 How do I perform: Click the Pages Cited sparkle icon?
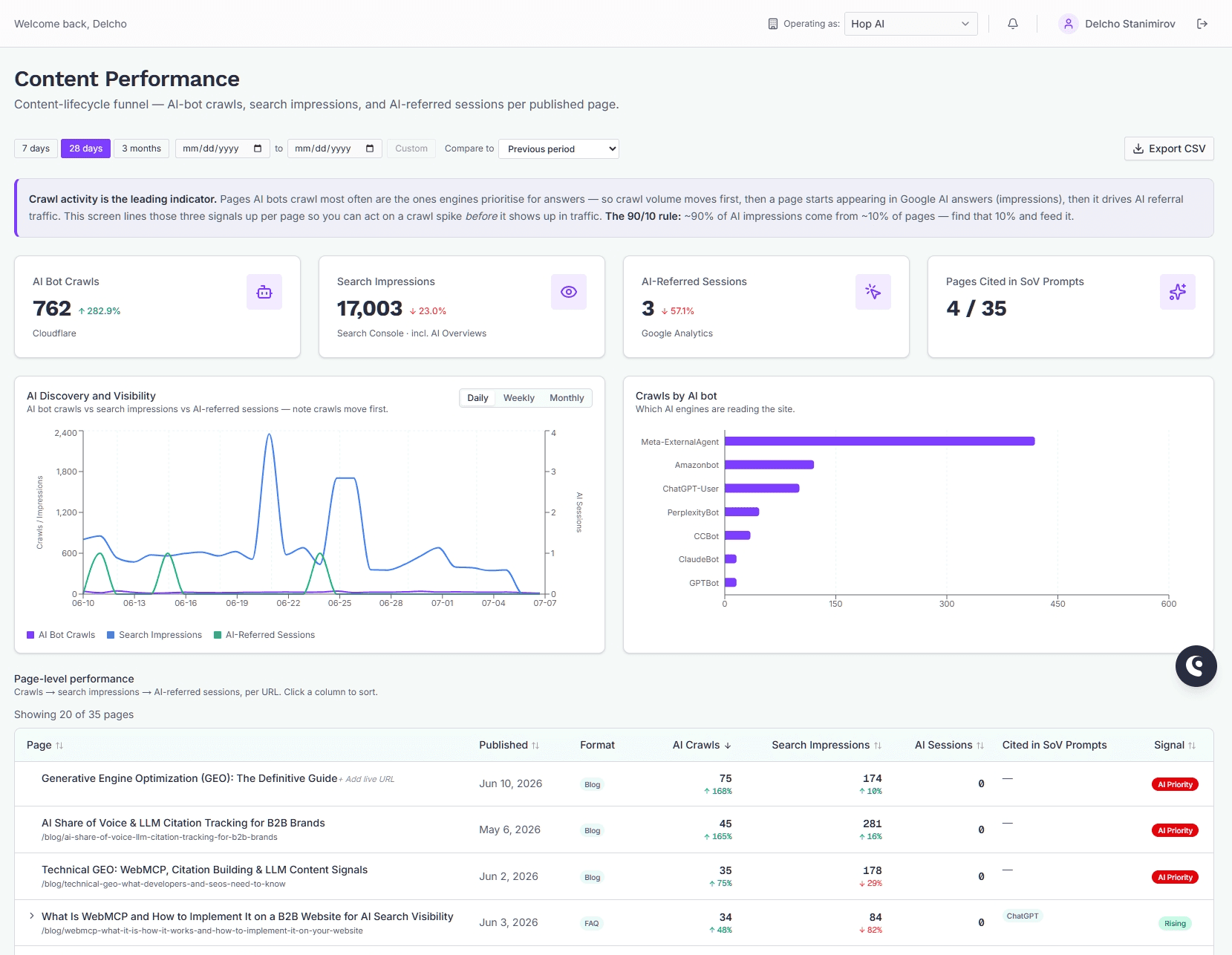1178,292
